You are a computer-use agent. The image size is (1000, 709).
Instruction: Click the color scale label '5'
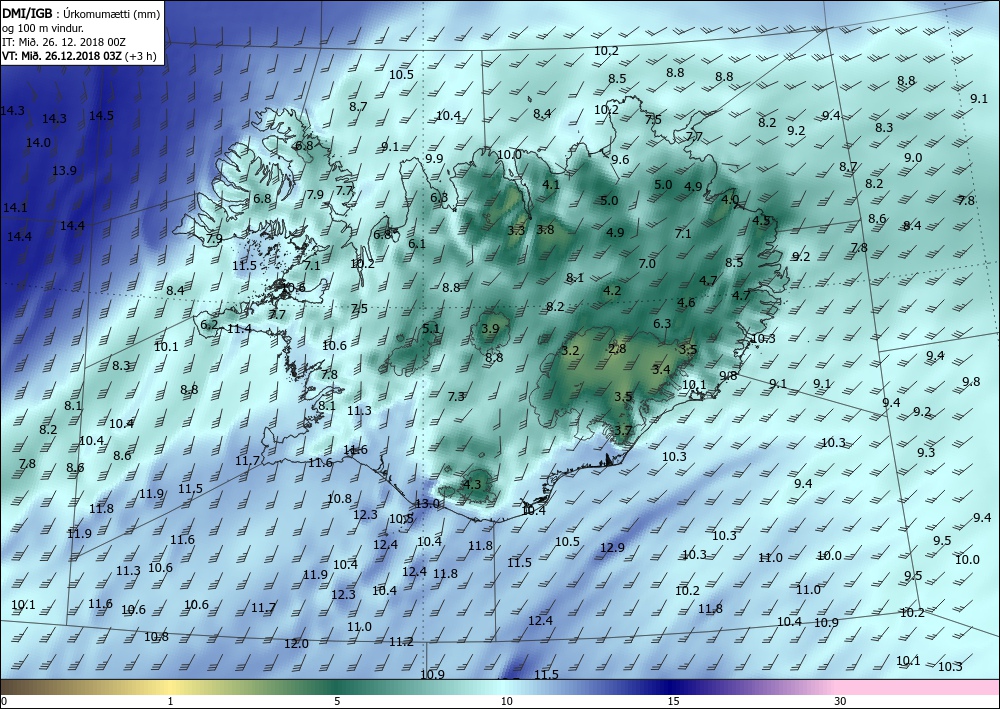[337, 701]
